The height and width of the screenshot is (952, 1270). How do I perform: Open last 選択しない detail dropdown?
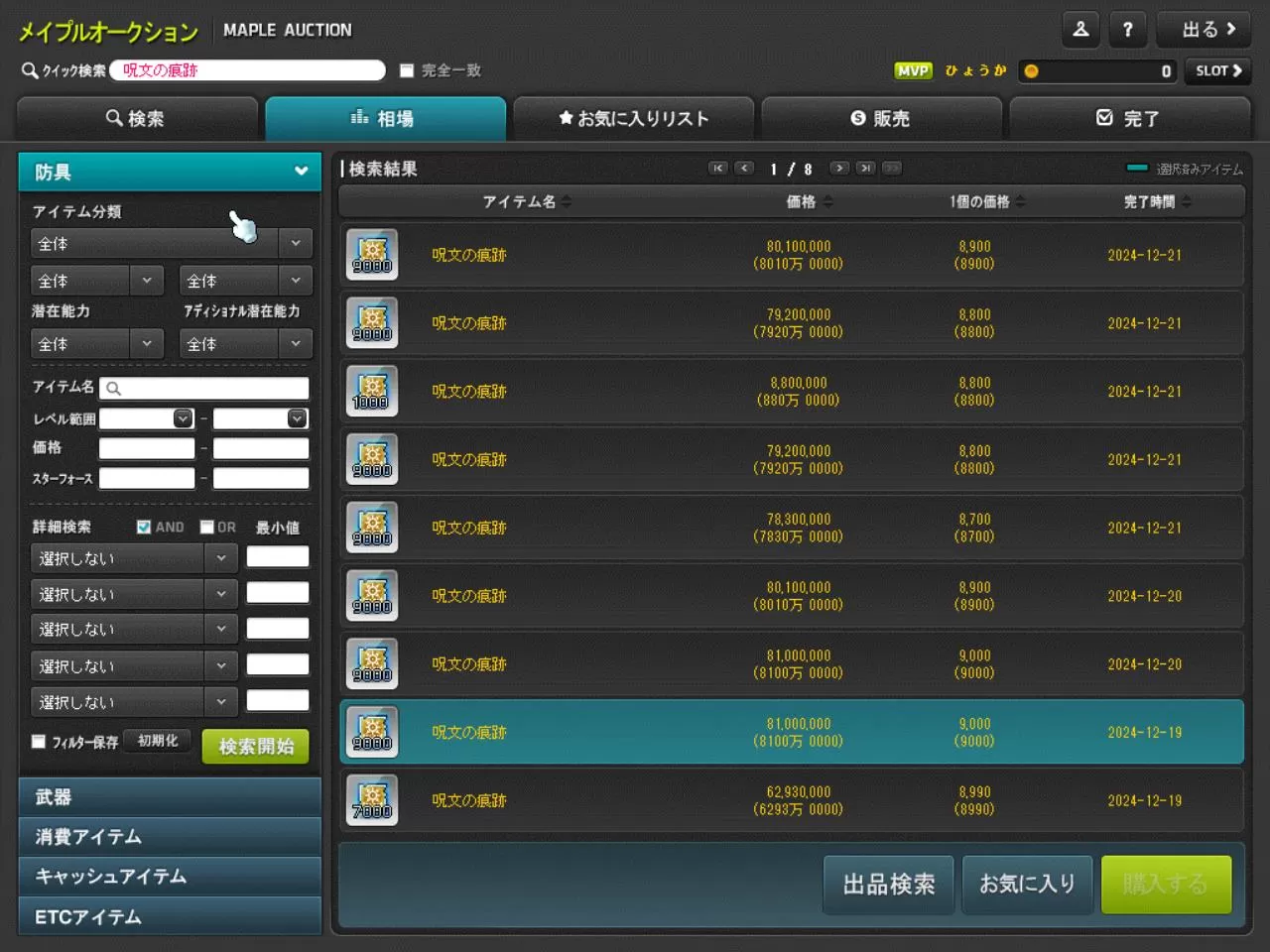point(134,702)
